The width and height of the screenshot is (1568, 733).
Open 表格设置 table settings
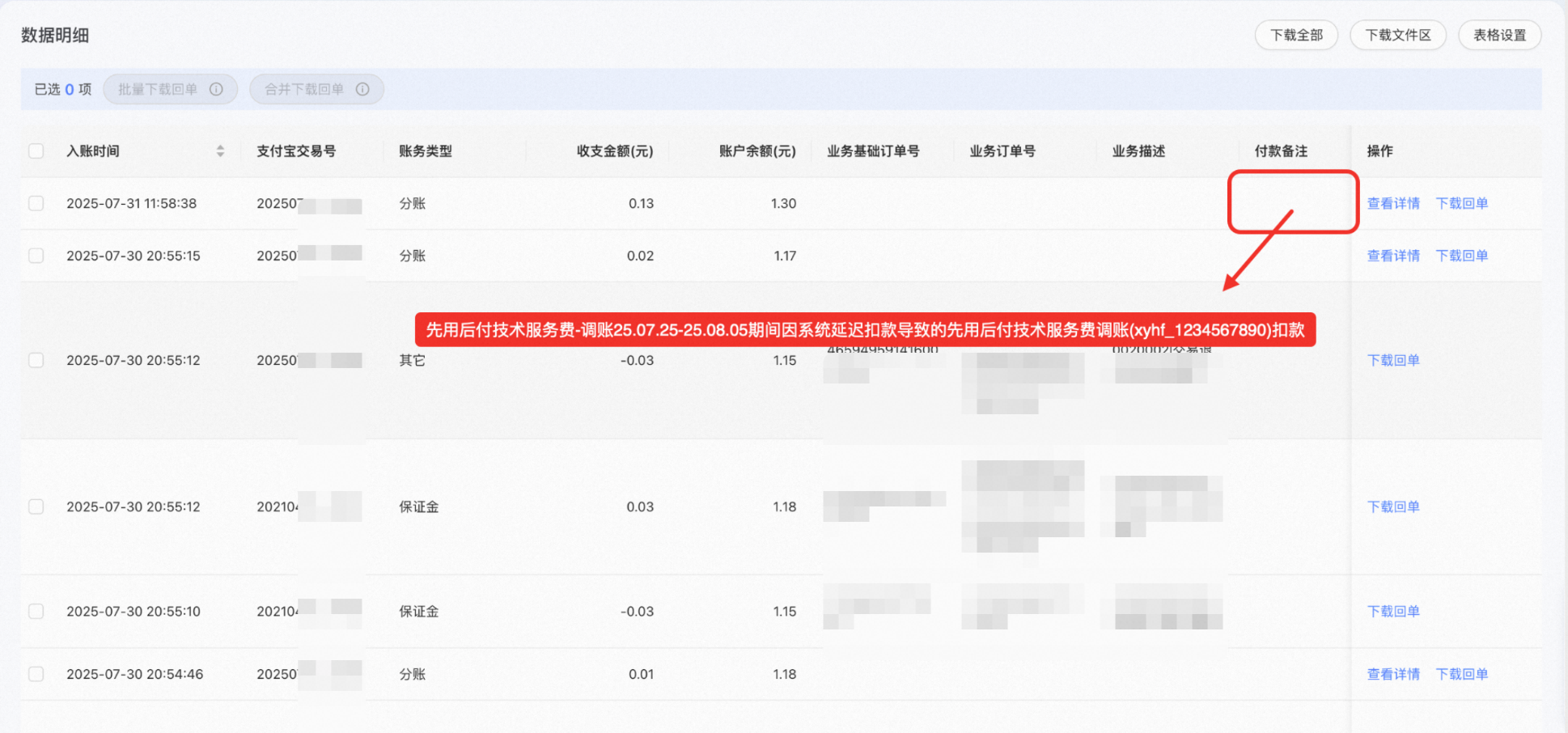tap(1499, 35)
